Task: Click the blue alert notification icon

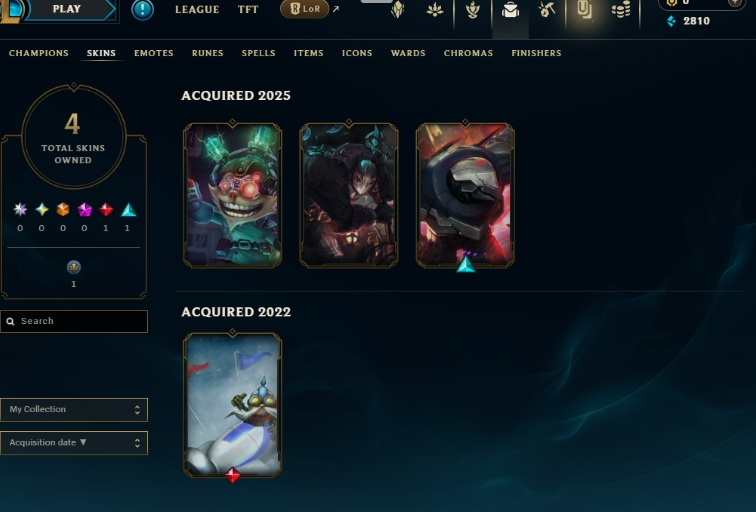Action: click(x=142, y=10)
